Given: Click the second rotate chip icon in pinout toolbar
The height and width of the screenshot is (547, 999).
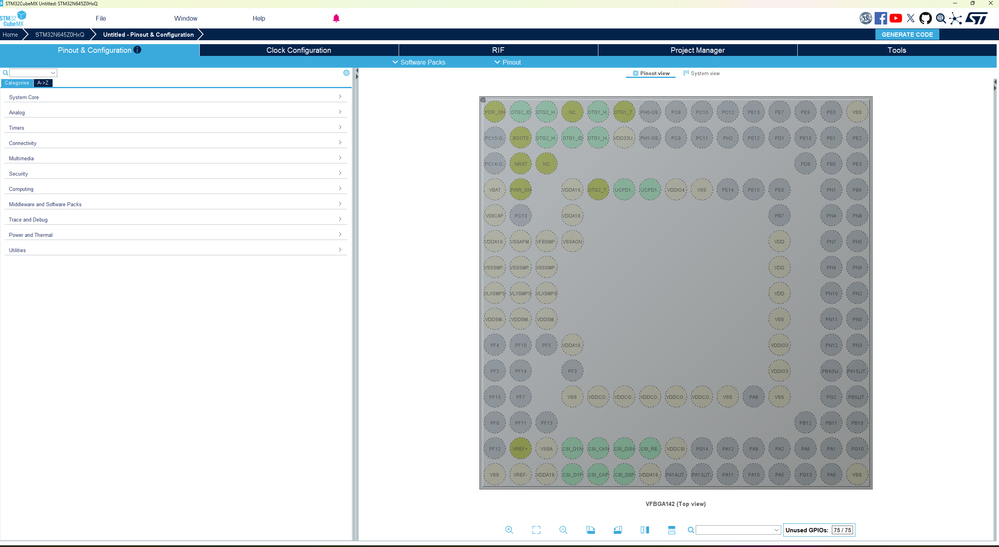Looking at the screenshot, I should 617,530.
